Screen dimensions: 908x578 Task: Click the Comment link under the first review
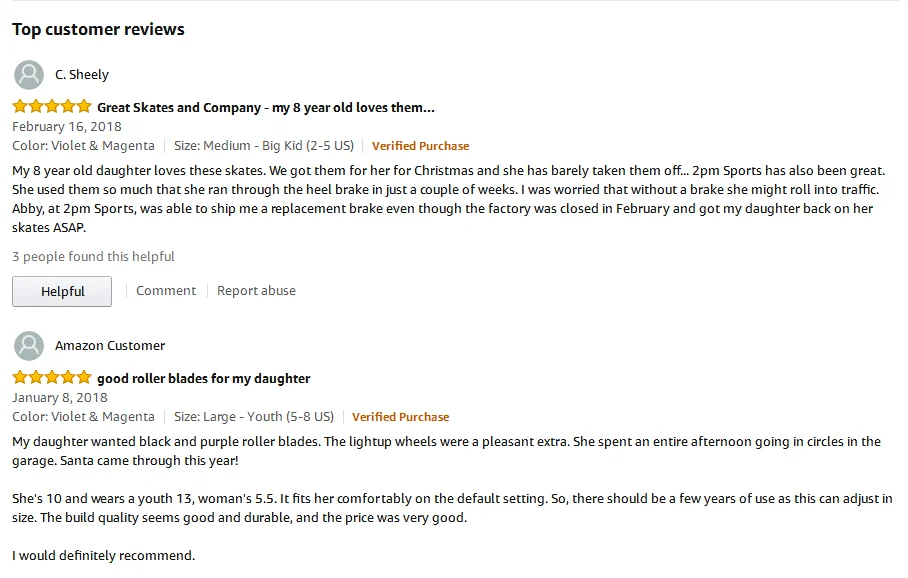tap(166, 291)
